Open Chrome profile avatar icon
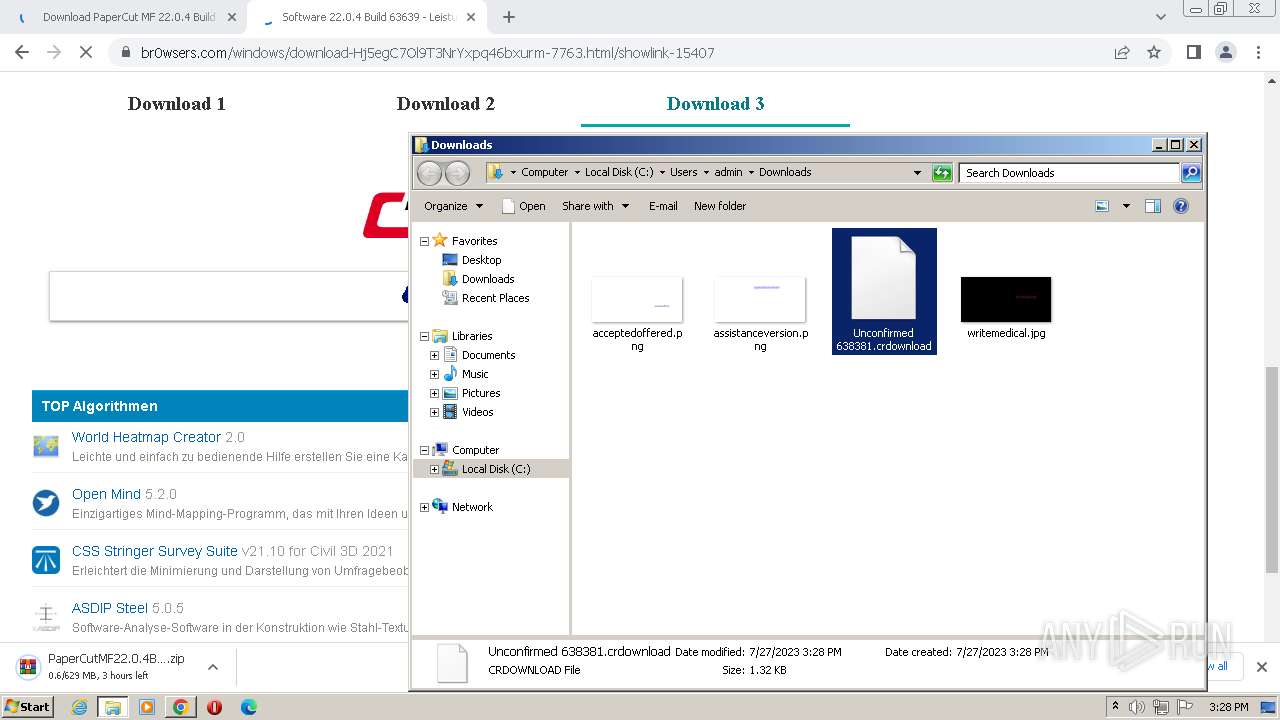Image resolution: width=1280 pixels, height=720 pixels. pos(1225,52)
